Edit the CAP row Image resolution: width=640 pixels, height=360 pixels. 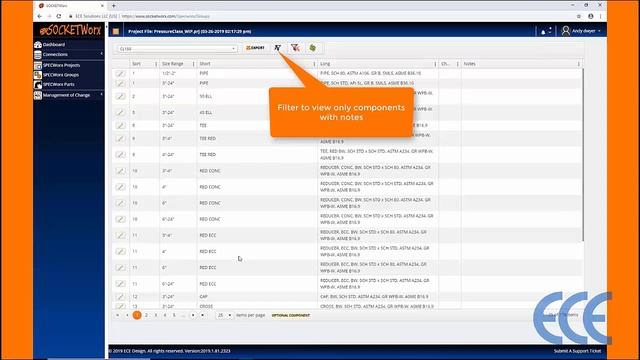(x=120, y=297)
